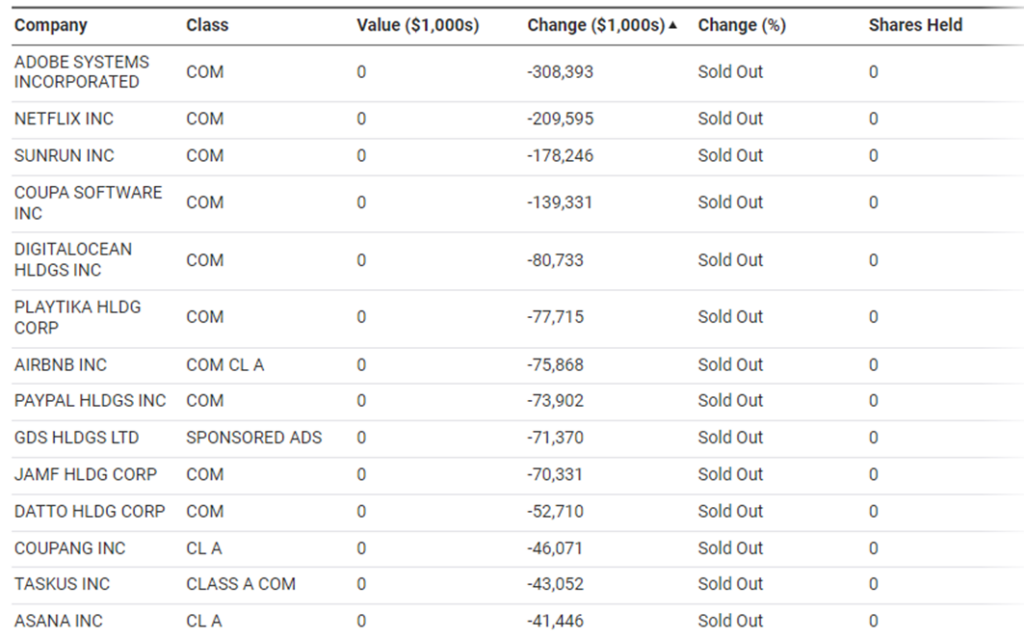
Task: Click the ascending sort arrow beside Change ($1,000s)
Action: [673, 25]
